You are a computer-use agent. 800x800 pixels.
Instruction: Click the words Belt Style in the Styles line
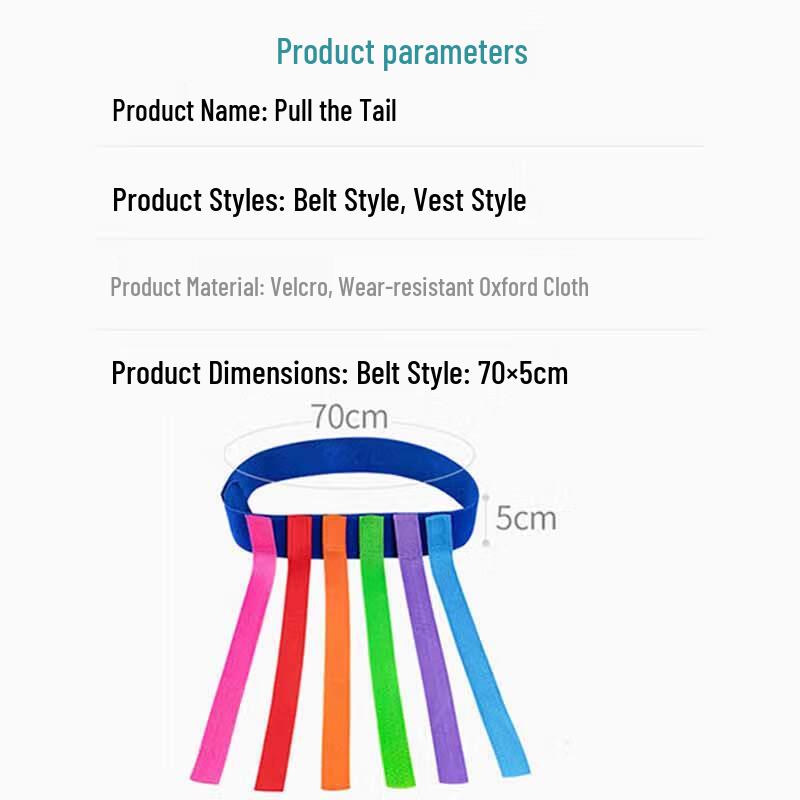coord(346,200)
